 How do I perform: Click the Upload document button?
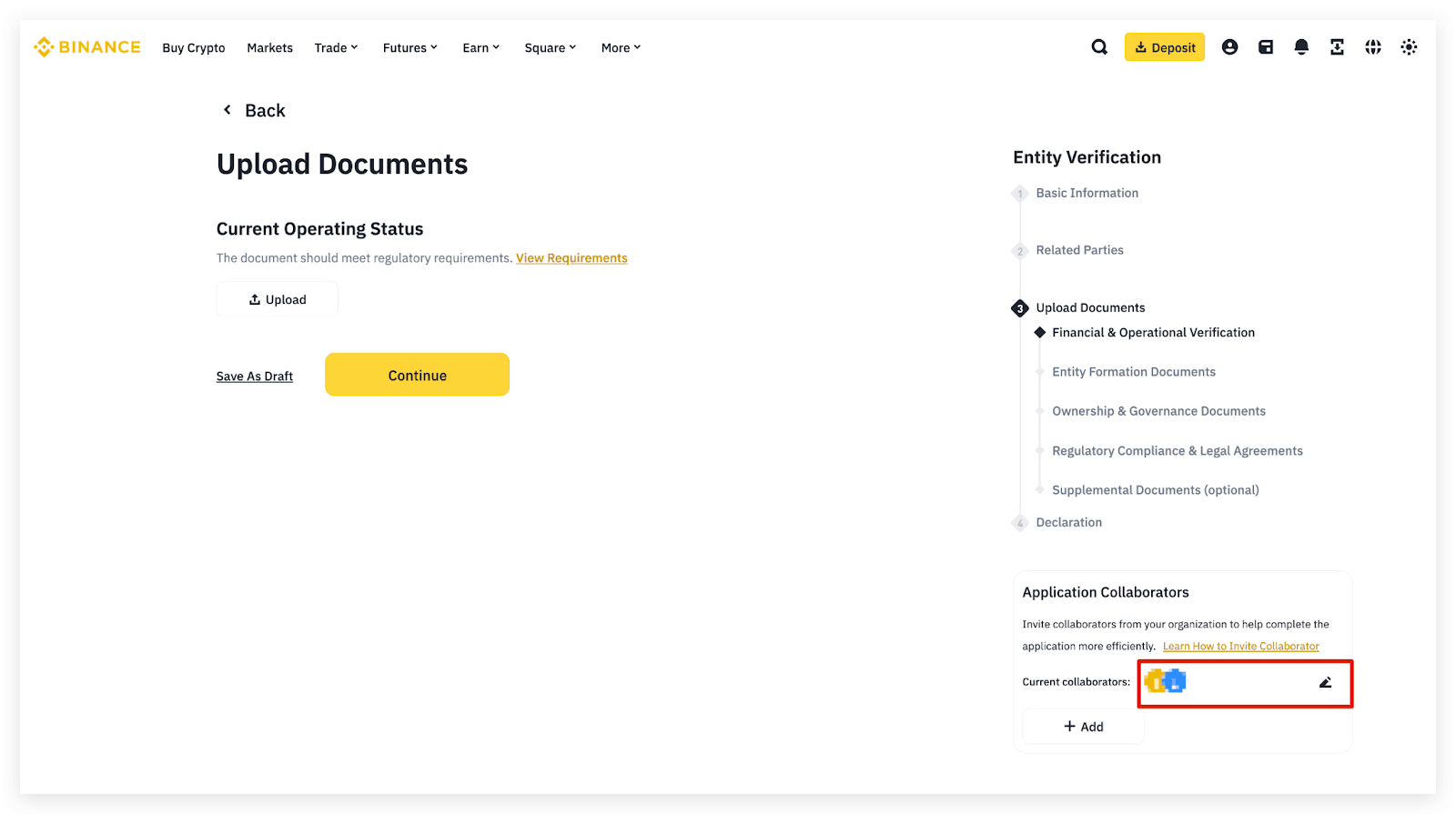tap(278, 299)
